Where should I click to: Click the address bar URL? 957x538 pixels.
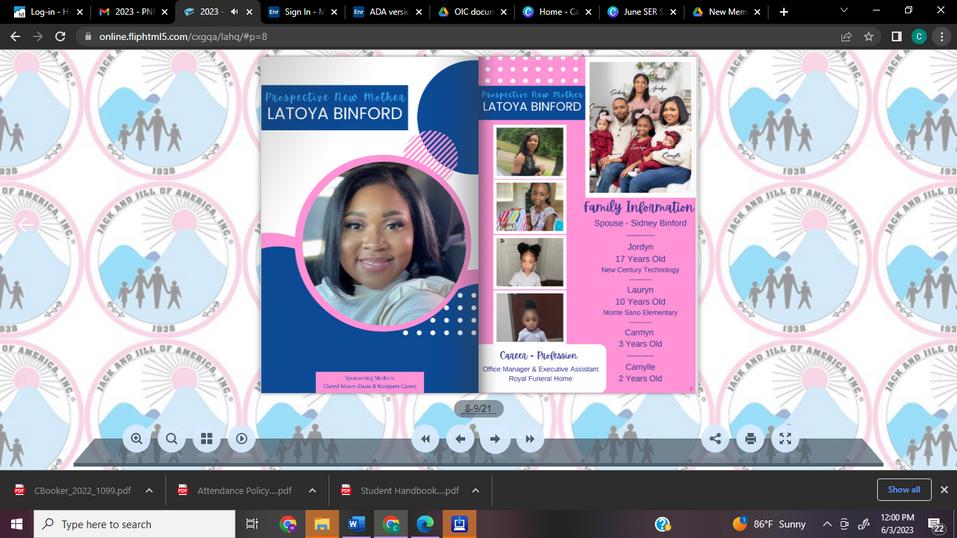[183, 37]
